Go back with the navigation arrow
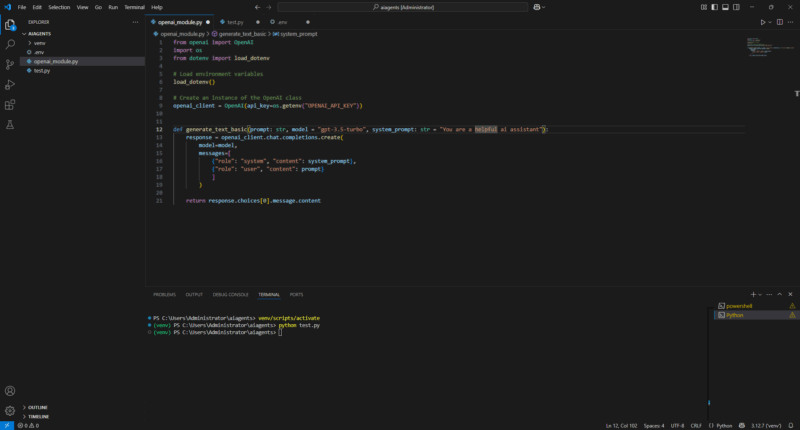Image resolution: width=800 pixels, height=430 pixels. [257, 7]
